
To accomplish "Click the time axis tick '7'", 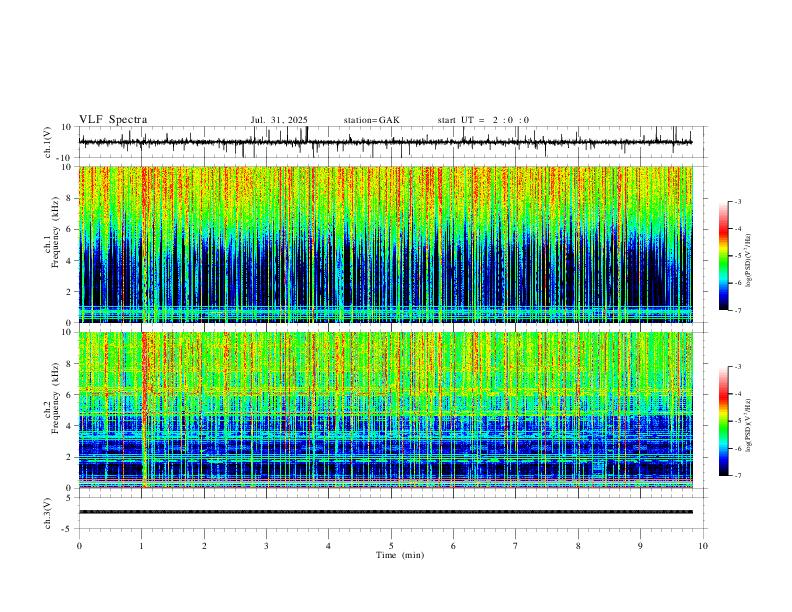I will (x=516, y=546).
